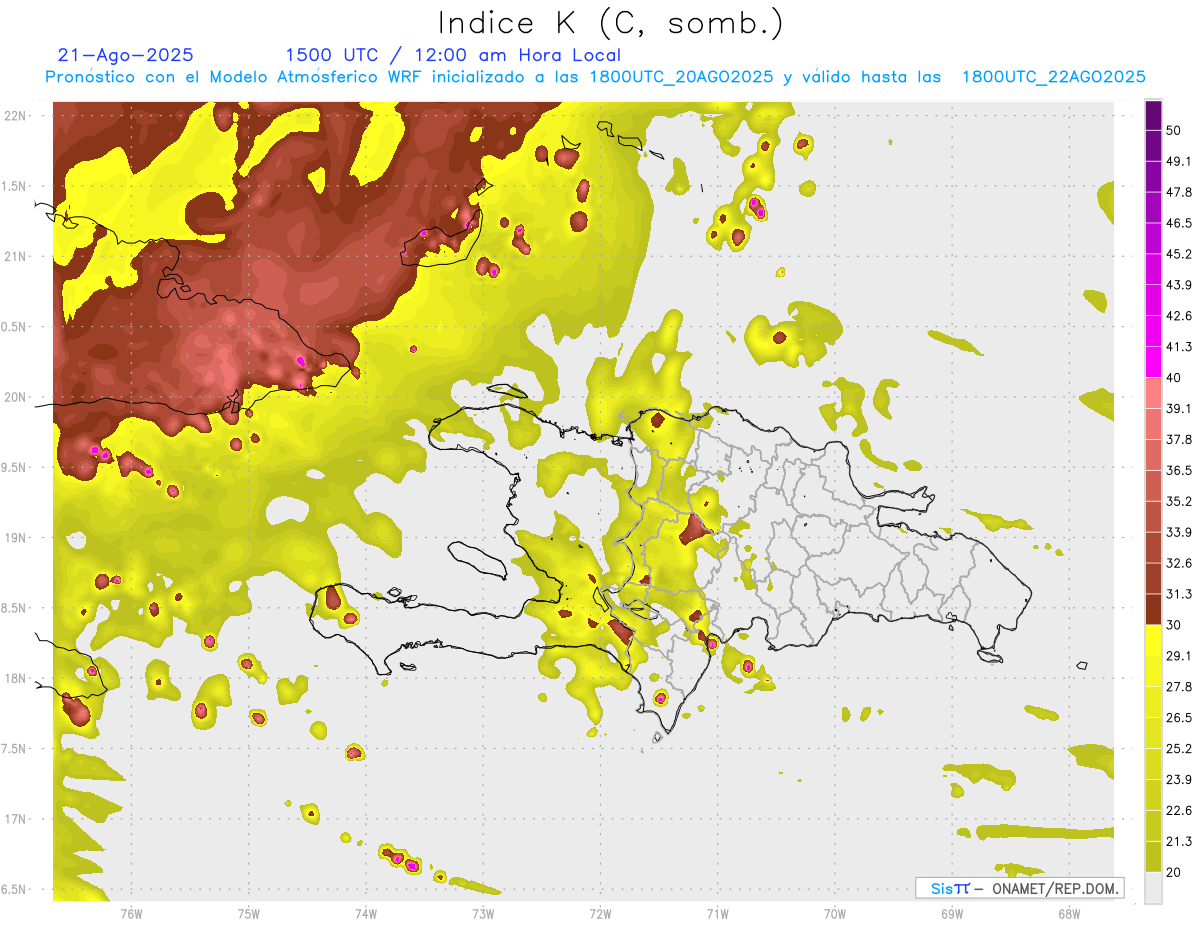The width and height of the screenshot is (1200, 927).
Task: Pick the olive swatch between 21.3 and 20
Action: point(1153,857)
